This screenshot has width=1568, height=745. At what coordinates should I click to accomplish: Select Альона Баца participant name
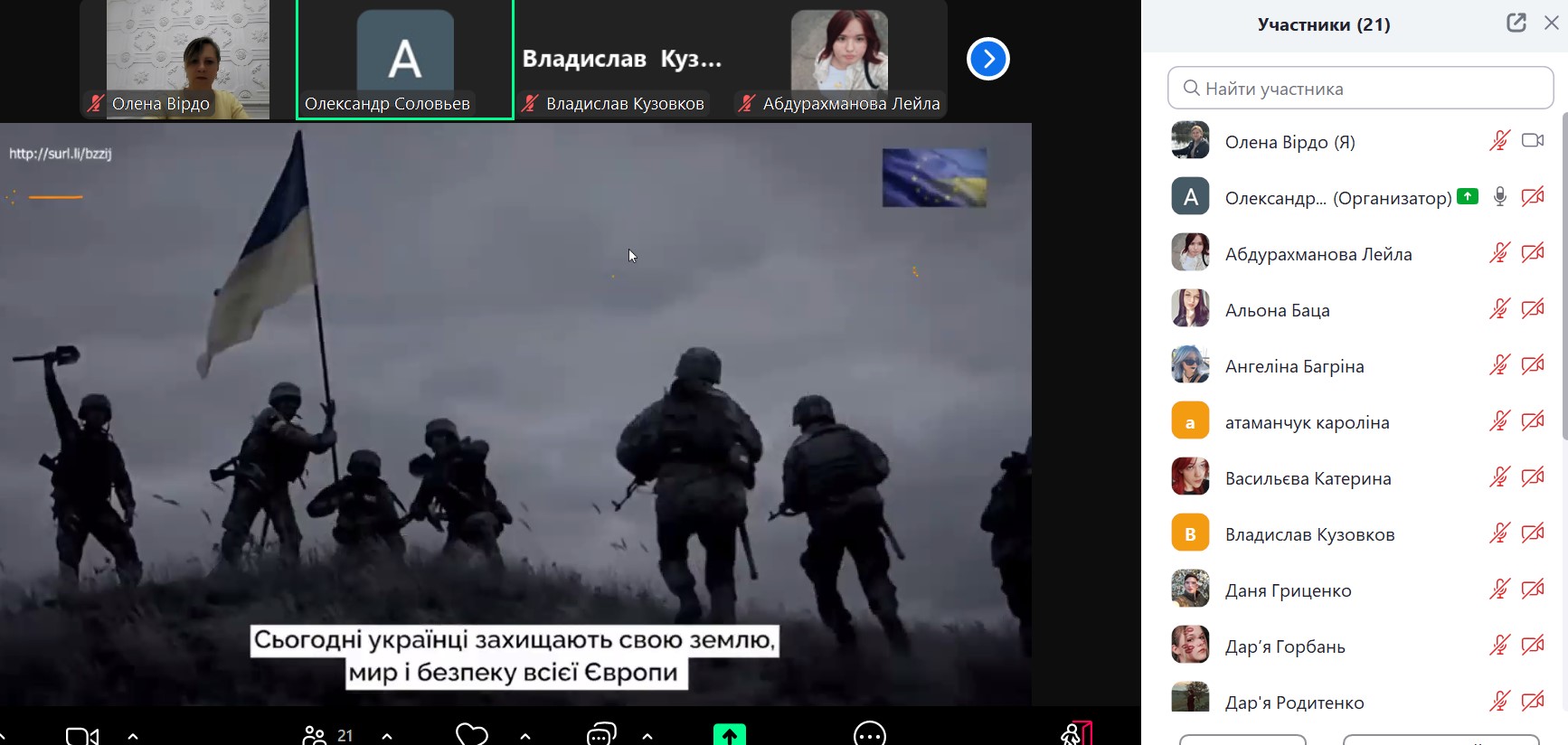(x=1277, y=310)
